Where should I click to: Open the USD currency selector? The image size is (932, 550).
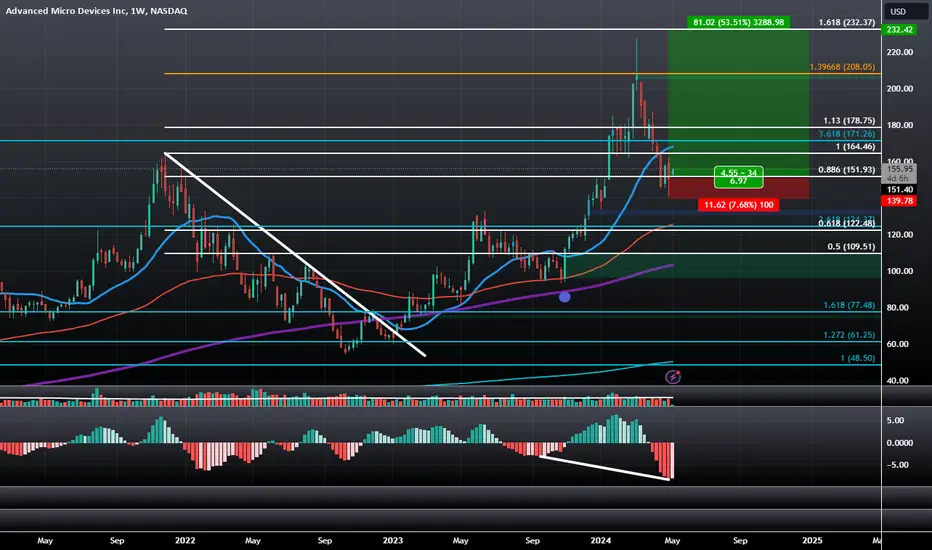click(905, 11)
